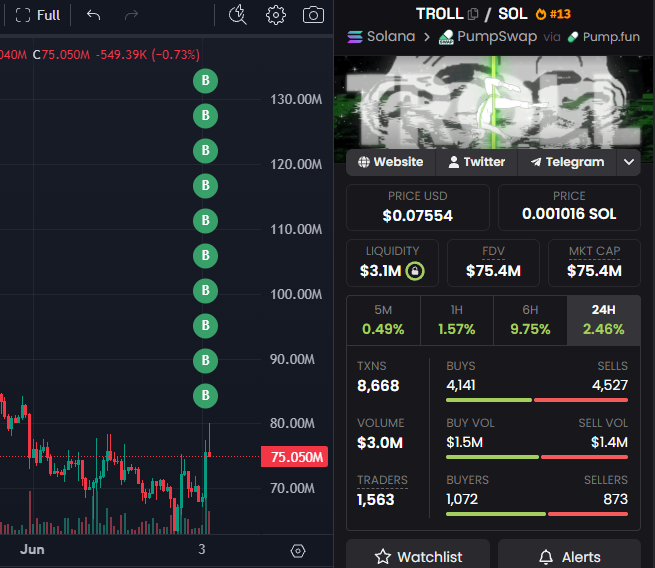Image resolution: width=655 pixels, height=568 pixels.
Task: Click the C75.050M close value in legend
Action: pyautogui.click(x=61, y=55)
